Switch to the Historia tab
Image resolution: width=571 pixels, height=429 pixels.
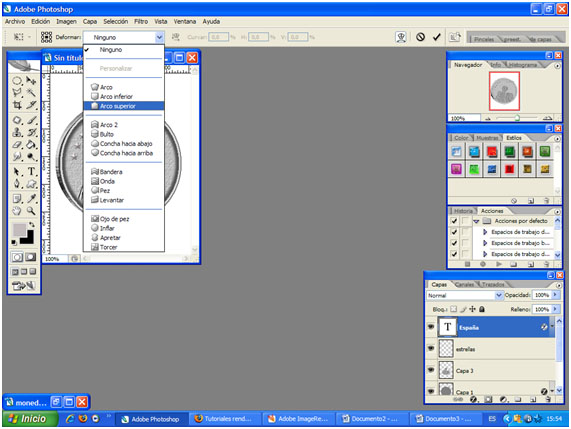pyautogui.click(x=463, y=211)
